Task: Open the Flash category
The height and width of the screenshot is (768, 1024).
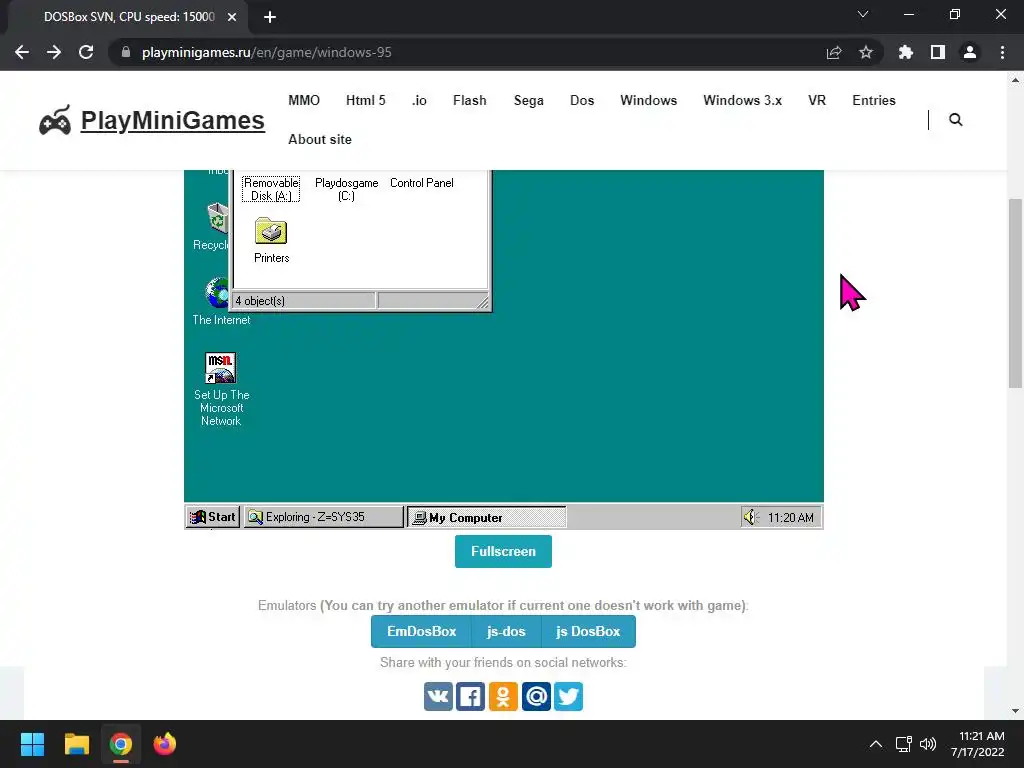Action: pos(470,101)
